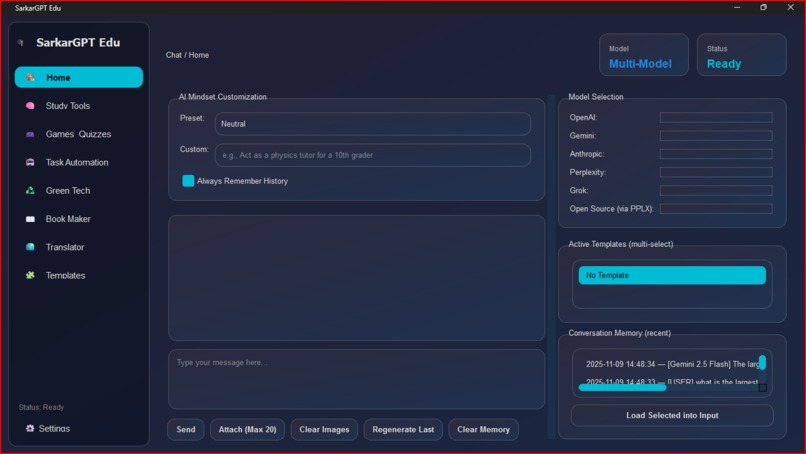Open the OpenAI model dropdown
806x454 pixels.
tap(716, 118)
